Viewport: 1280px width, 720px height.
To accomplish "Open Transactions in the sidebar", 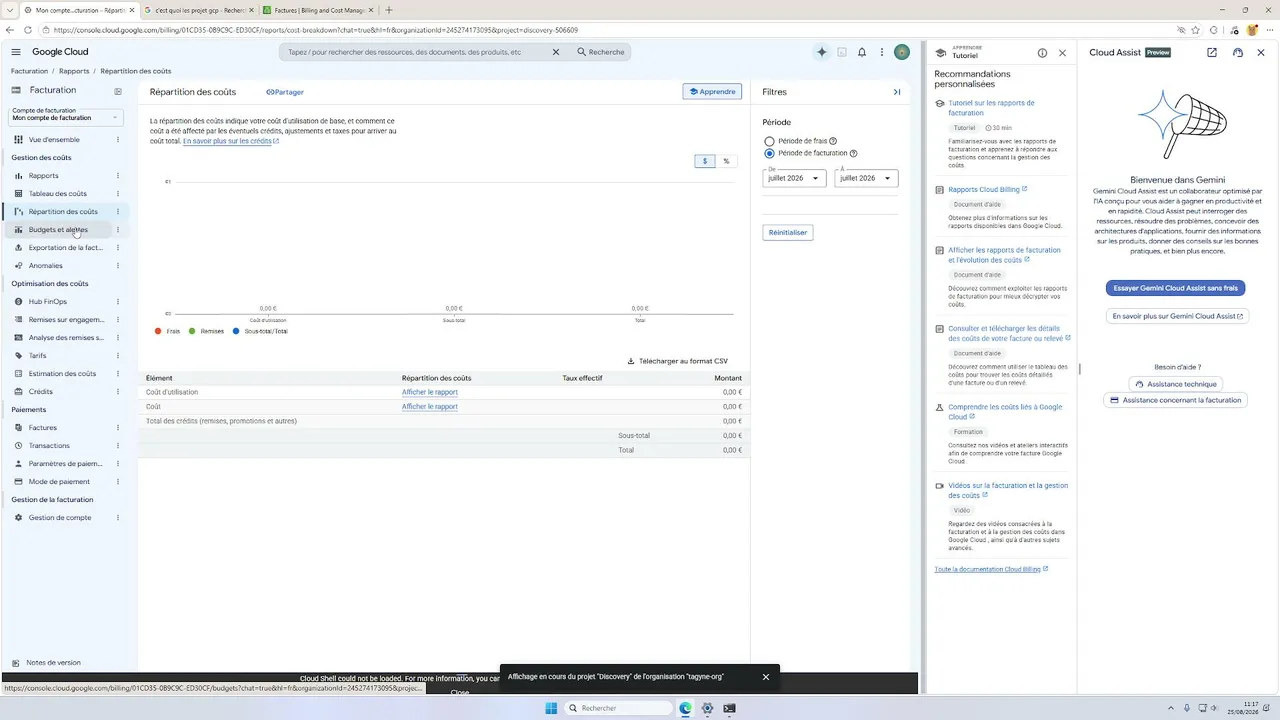I will coord(49,446).
